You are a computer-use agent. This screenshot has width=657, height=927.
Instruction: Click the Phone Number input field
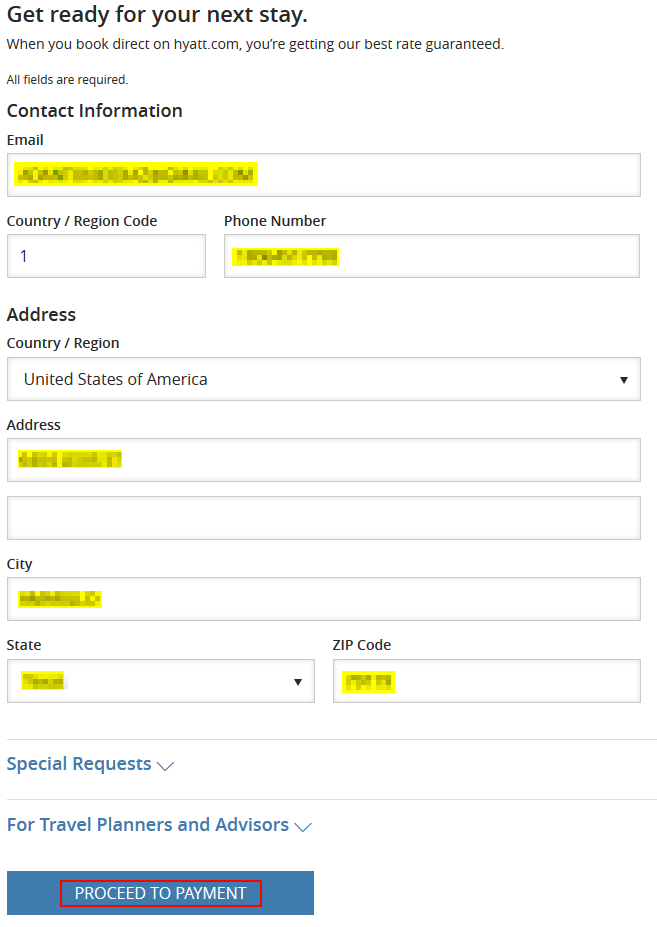[432, 256]
